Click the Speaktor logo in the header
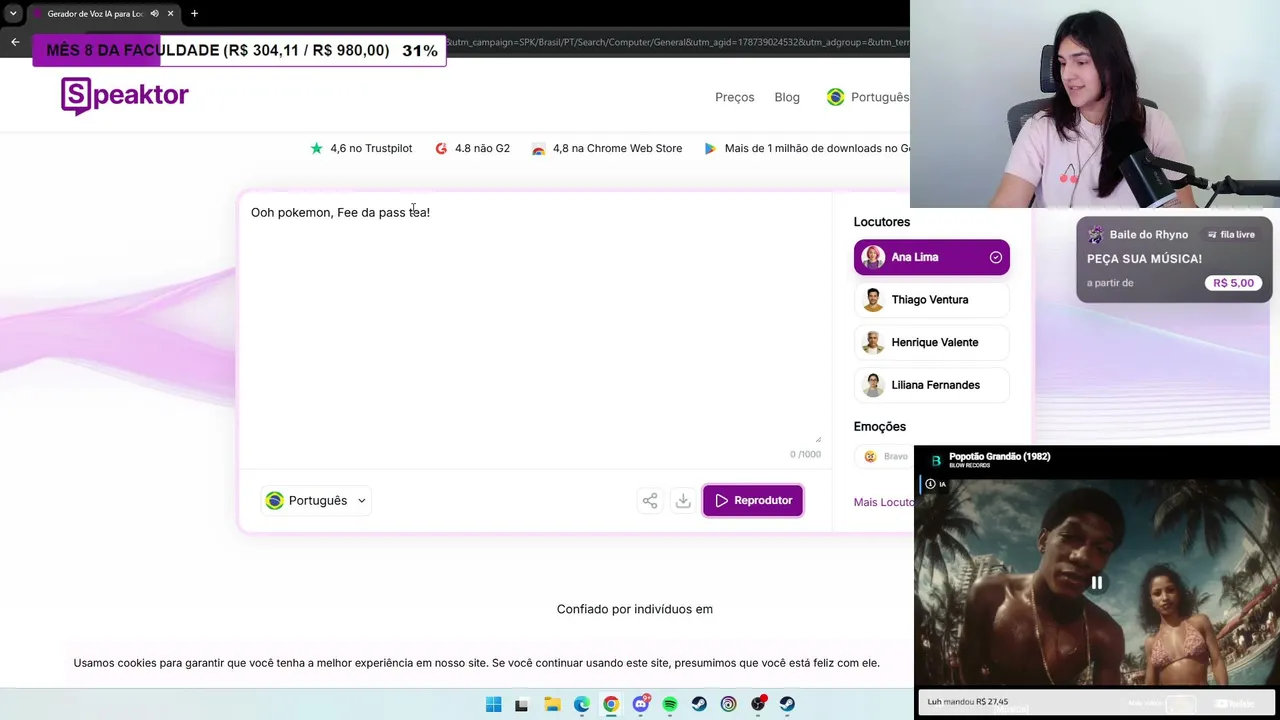This screenshot has height=720, width=1280. tap(125, 96)
